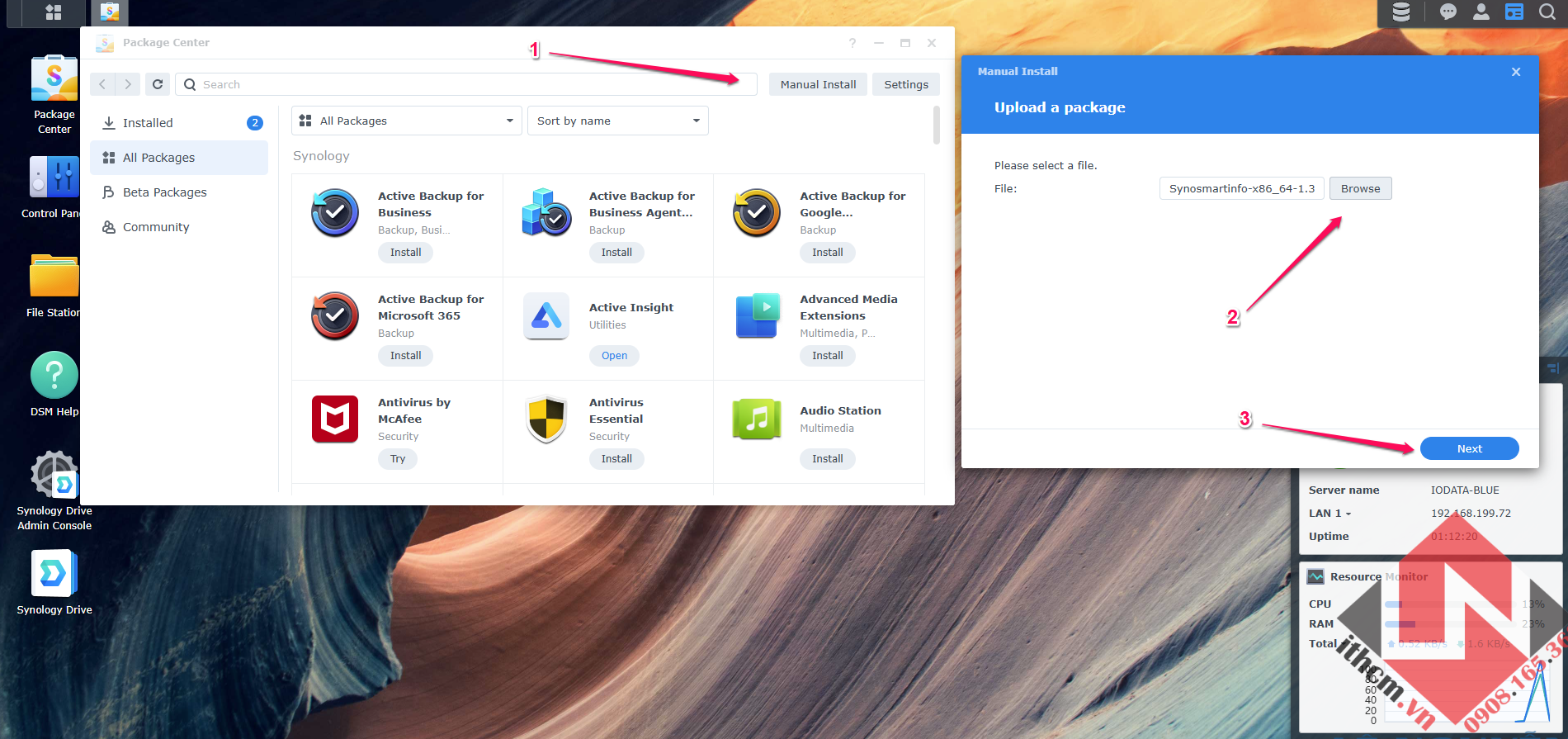Click the Advanced Media Extensions title
The image size is (1568, 739).
click(x=848, y=307)
